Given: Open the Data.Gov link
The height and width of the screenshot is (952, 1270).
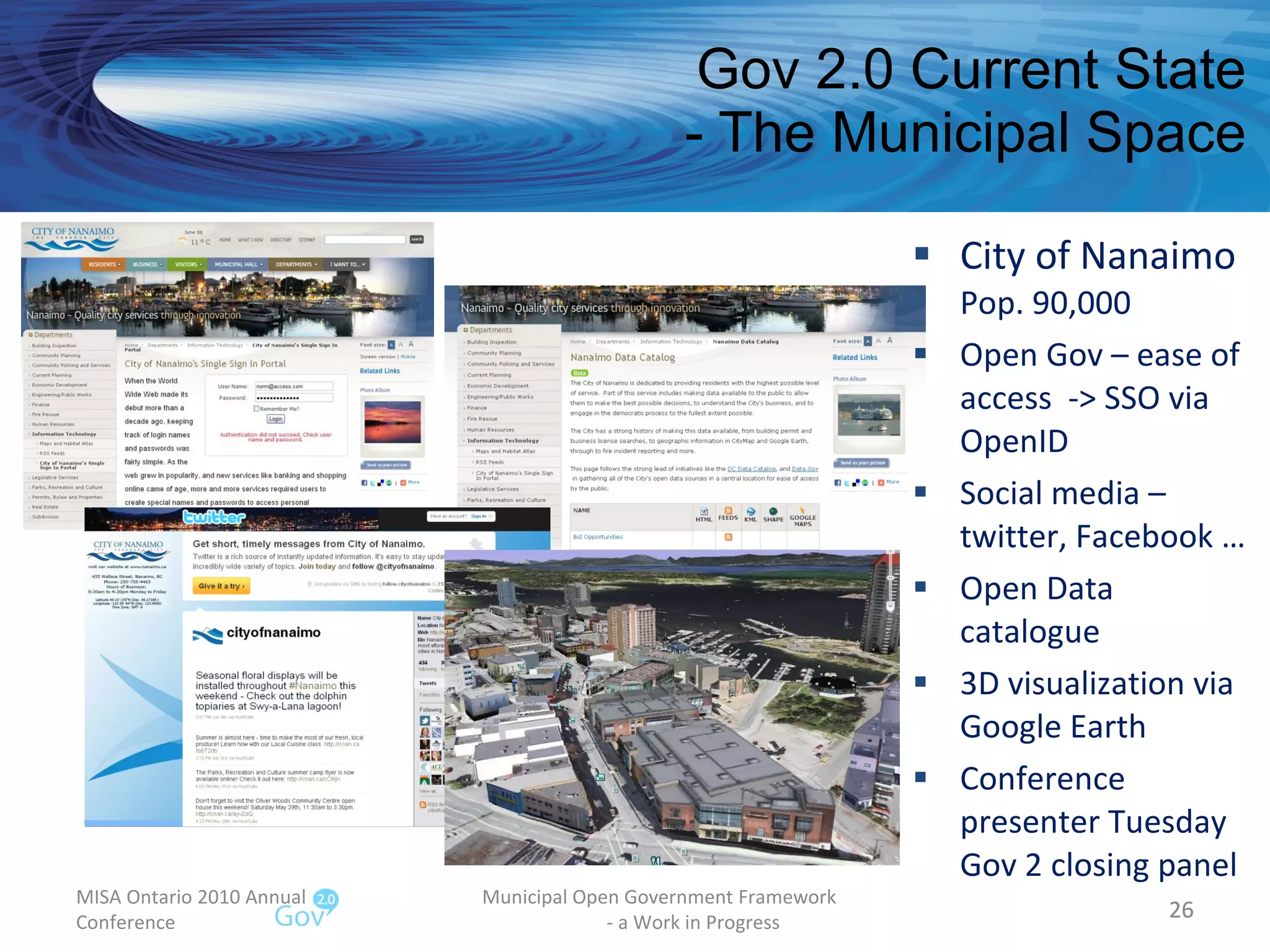Looking at the screenshot, I should pyautogui.click(x=805, y=469).
